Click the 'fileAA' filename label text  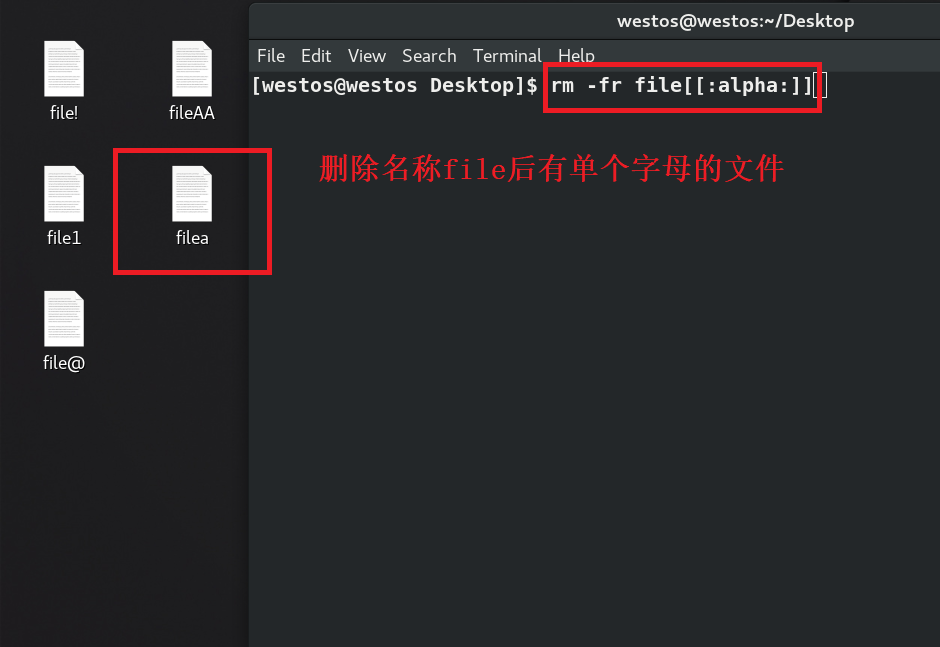[x=192, y=113]
